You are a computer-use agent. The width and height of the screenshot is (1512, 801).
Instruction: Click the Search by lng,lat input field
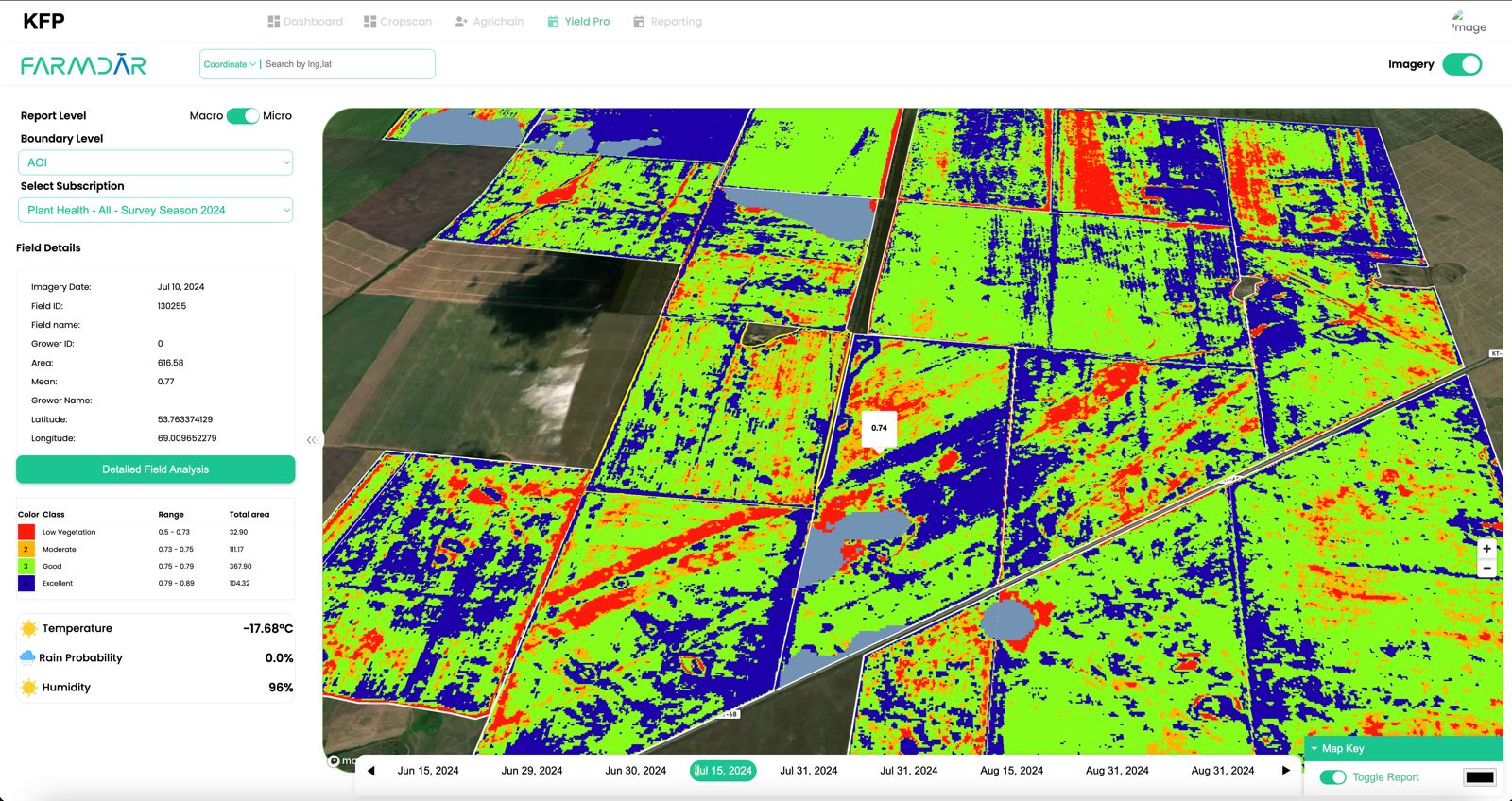pos(346,64)
